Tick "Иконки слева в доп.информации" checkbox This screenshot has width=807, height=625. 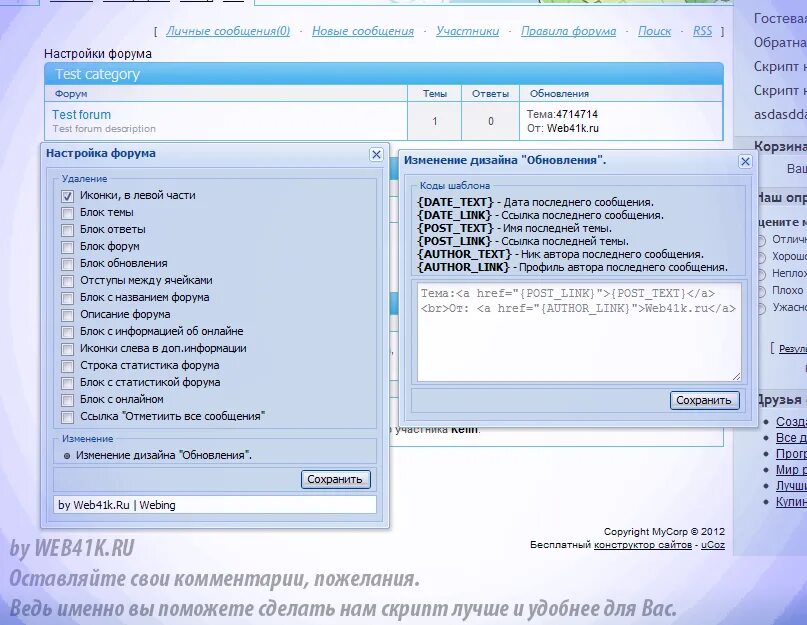click(67, 349)
